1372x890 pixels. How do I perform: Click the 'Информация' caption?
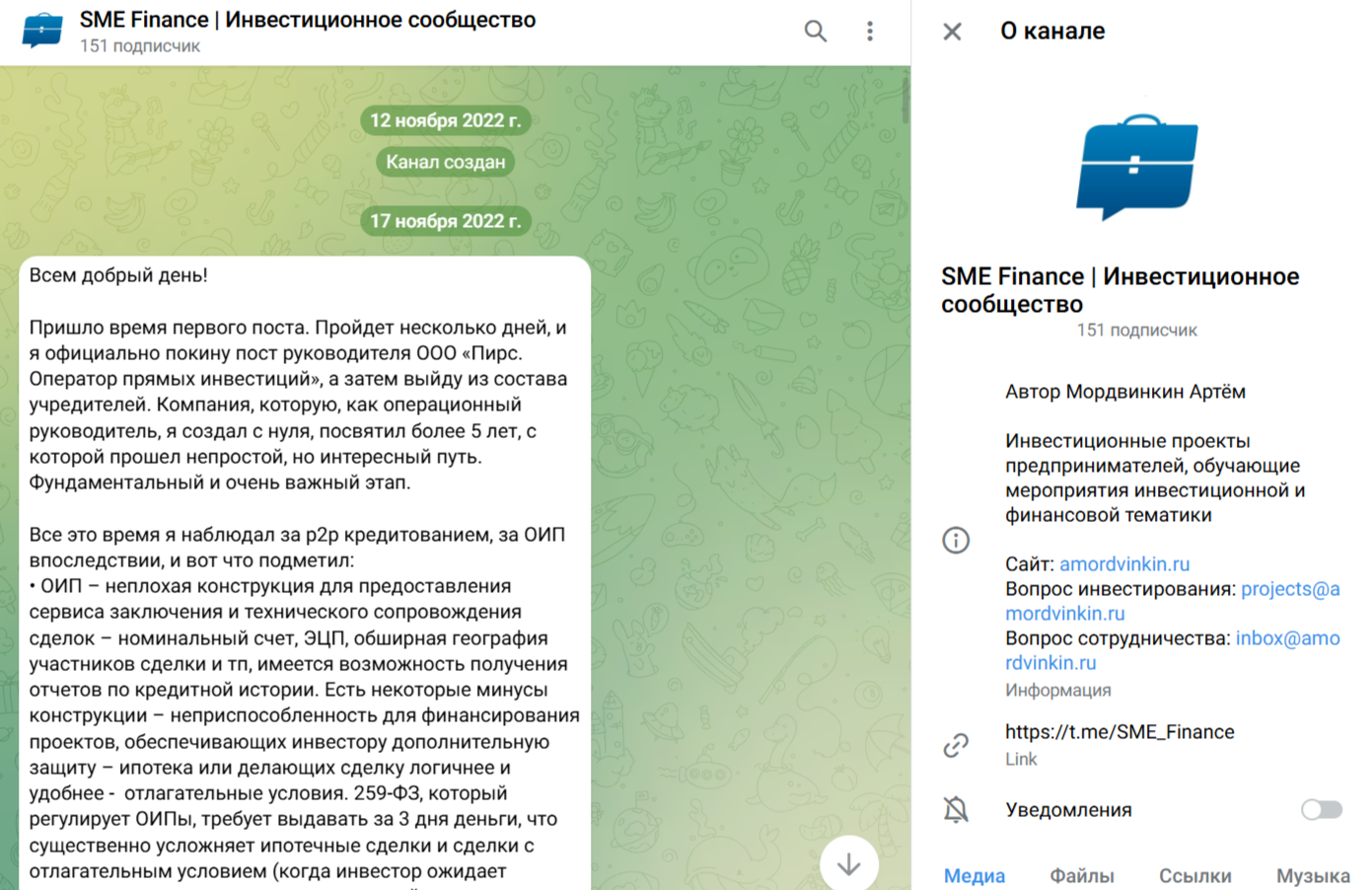click(1058, 691)
